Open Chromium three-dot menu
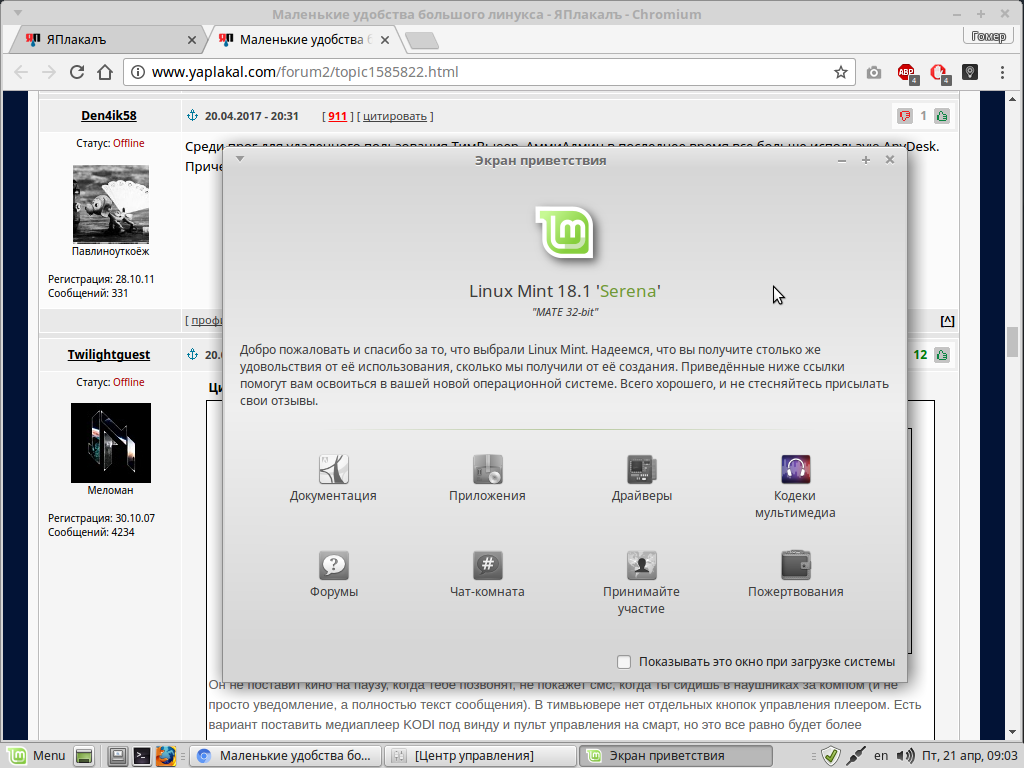This screenshot has height=768, width=1024. click(1002, 72)
